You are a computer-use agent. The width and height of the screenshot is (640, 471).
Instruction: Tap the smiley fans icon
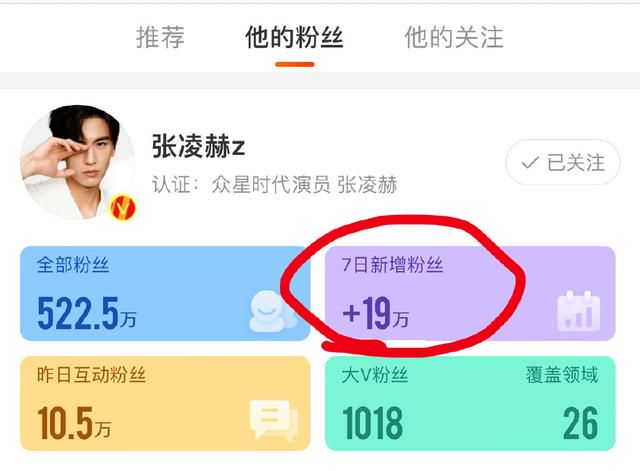coord(272,311)
